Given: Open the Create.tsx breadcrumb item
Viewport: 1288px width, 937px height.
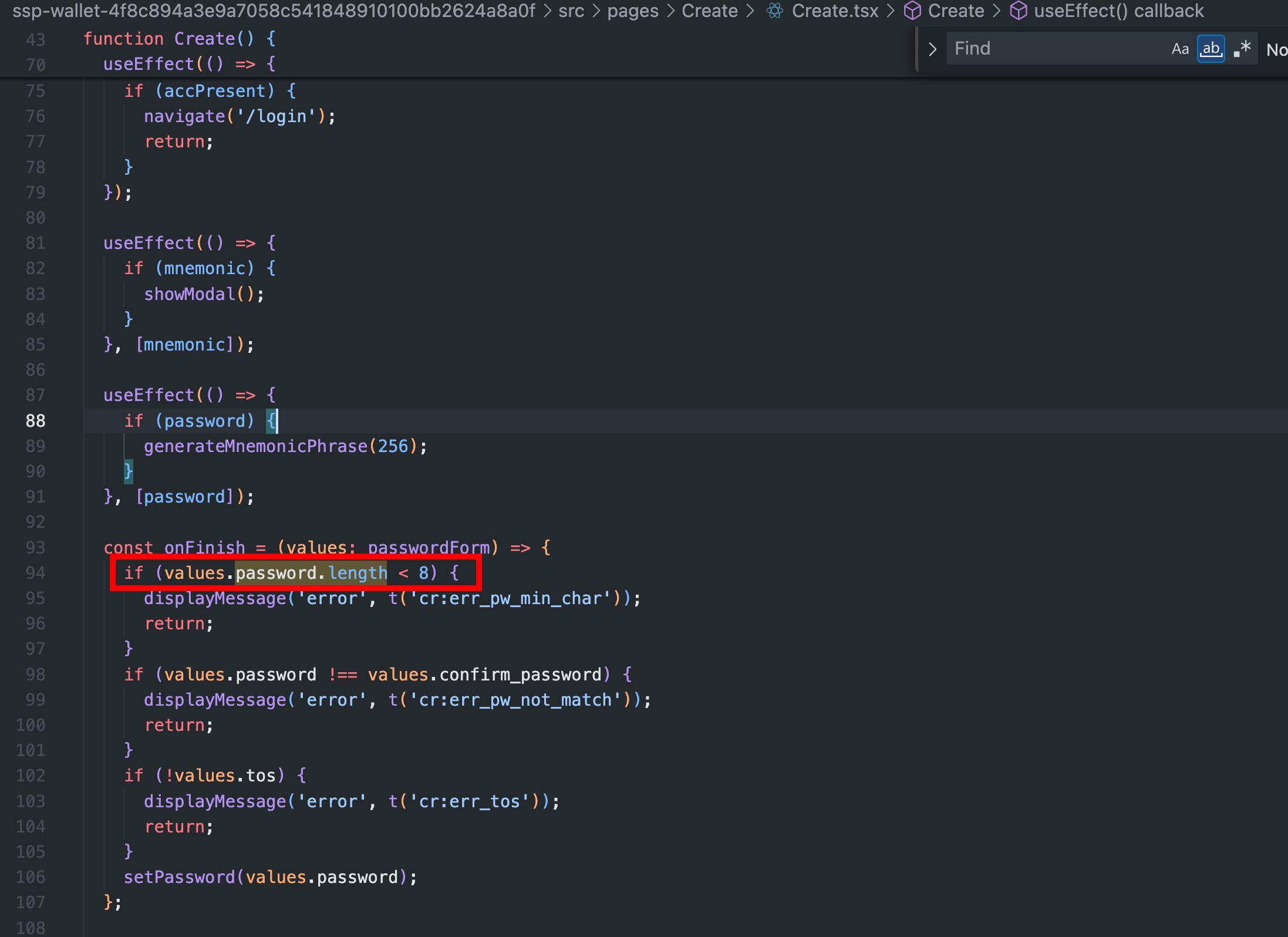Looking at the screenshot, I should [835, 11].
